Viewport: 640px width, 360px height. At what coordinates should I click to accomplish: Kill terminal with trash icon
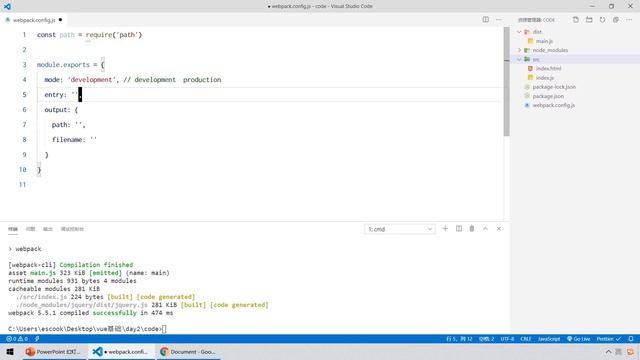click(x=472, y=229)
